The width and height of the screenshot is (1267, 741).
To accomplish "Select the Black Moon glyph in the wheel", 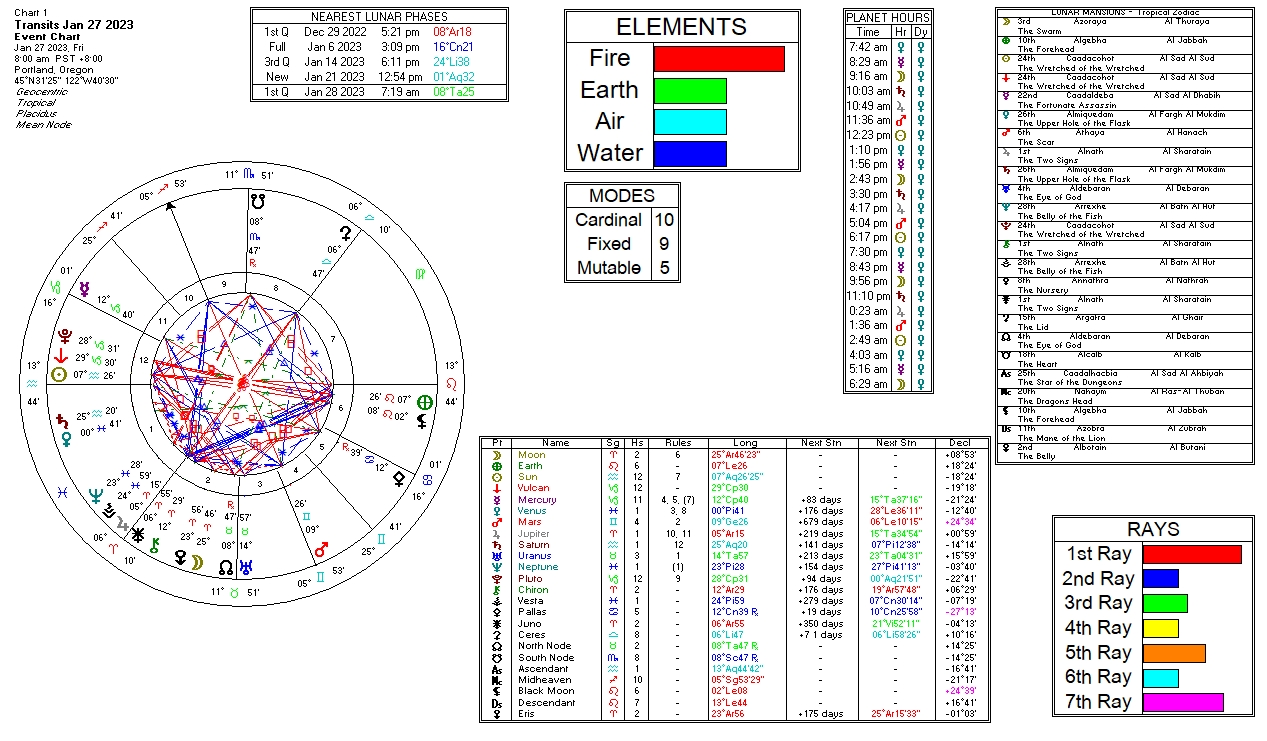I will [423, 421].
